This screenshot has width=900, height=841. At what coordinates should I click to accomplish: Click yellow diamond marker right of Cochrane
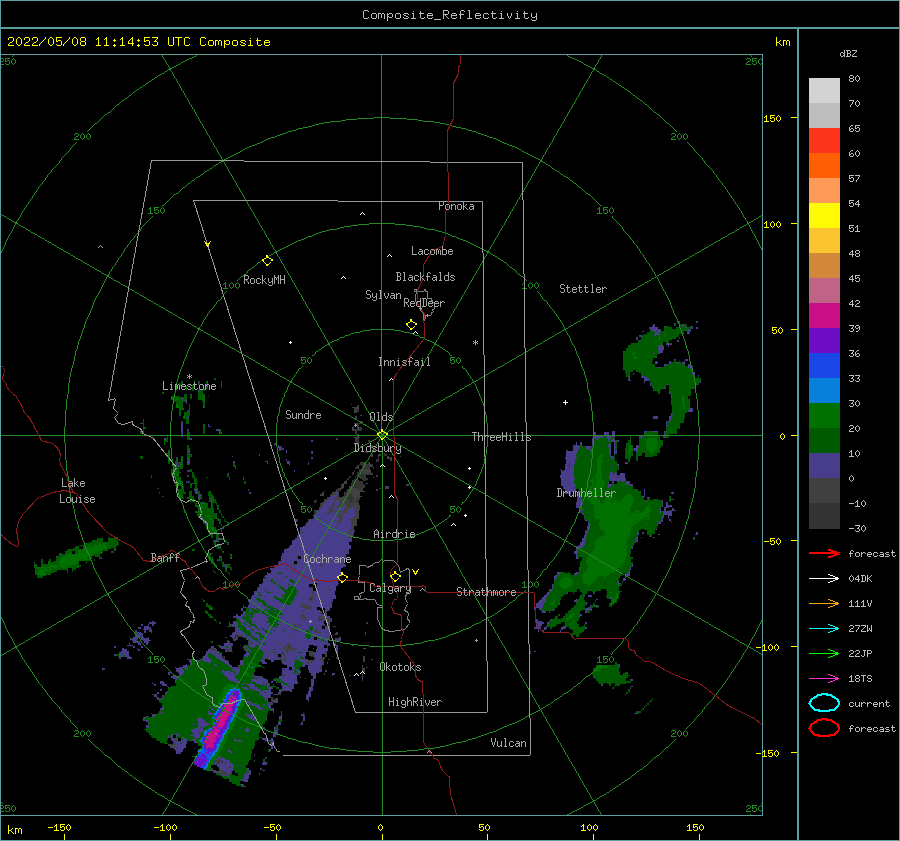coord(342,577)
